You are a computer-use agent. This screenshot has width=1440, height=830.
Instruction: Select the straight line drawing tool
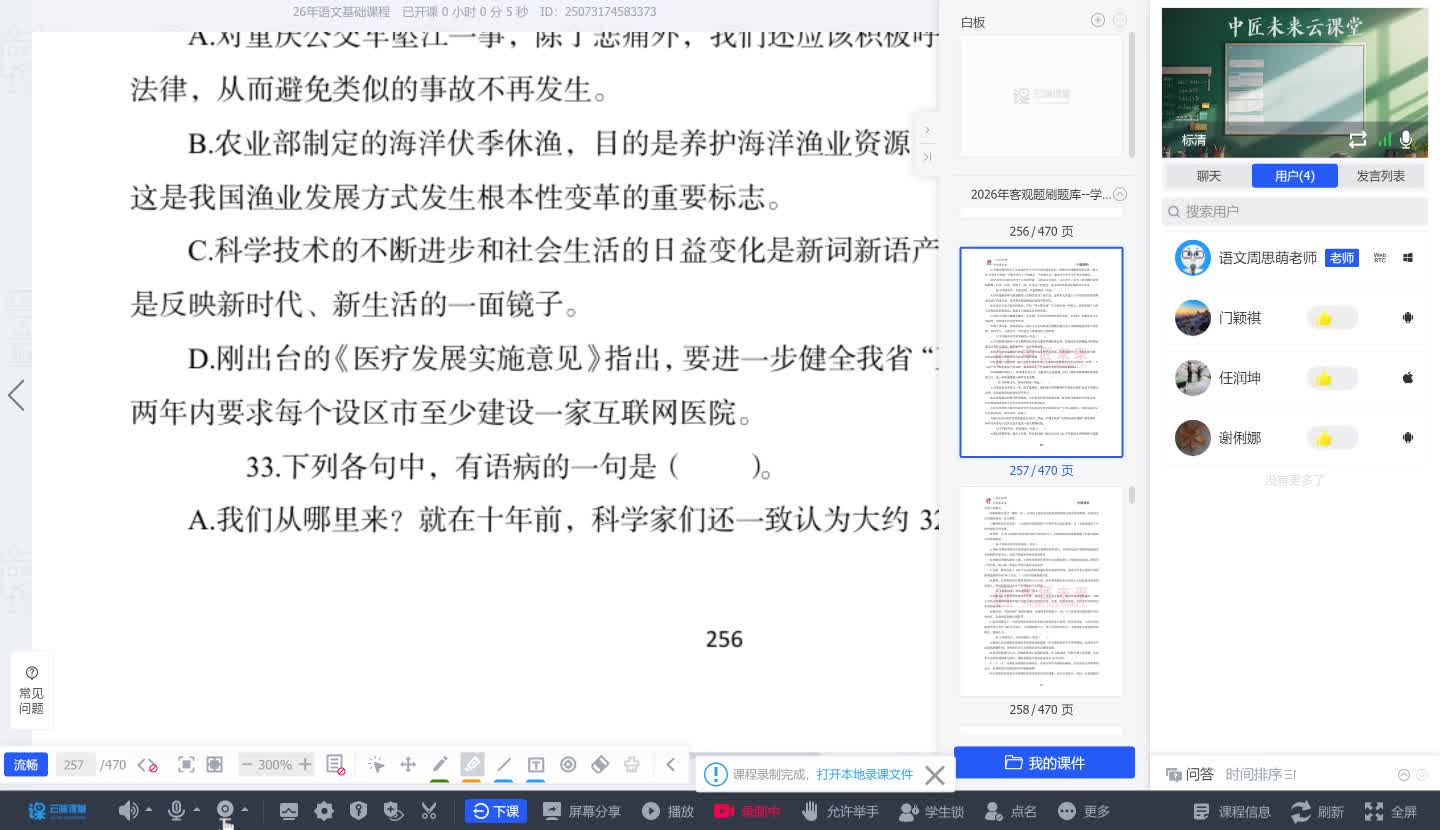tap(503, 765)
